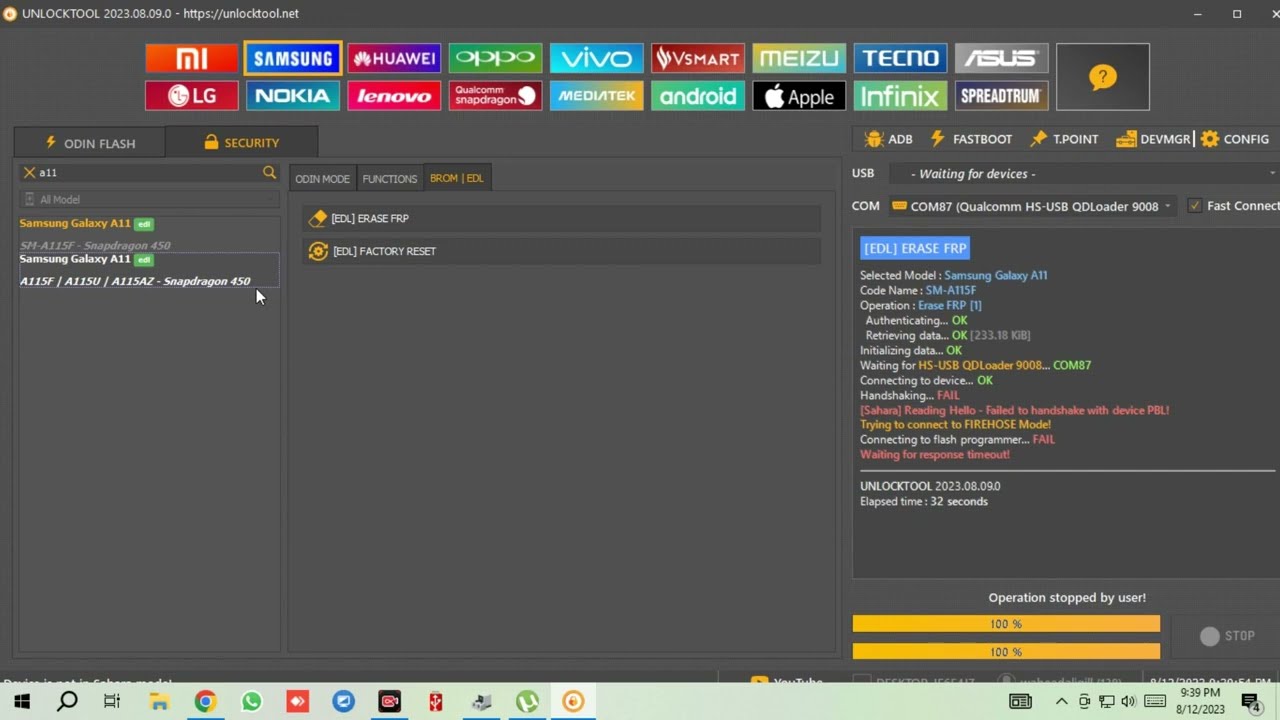This screenshot has height=720, width=1280.
Task: Open the FUNCTIONS tab
Action: point(389,178)
